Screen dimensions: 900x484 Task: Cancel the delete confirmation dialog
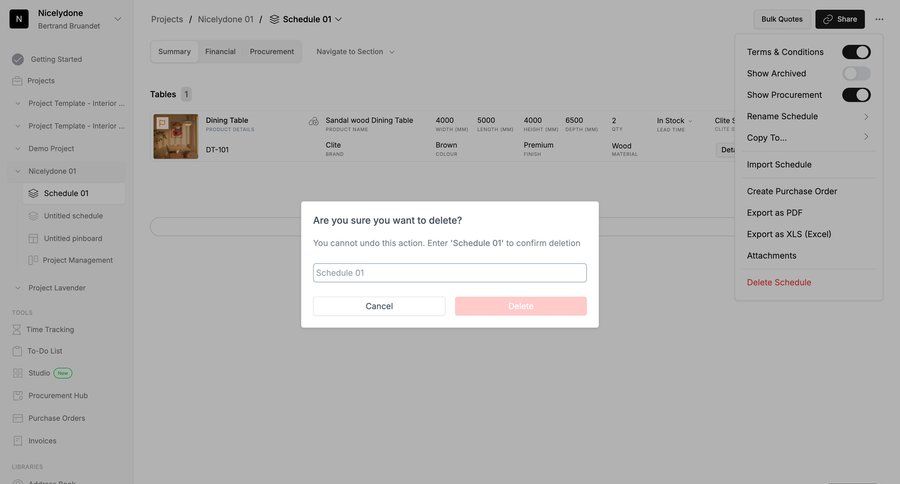(379, 306)
